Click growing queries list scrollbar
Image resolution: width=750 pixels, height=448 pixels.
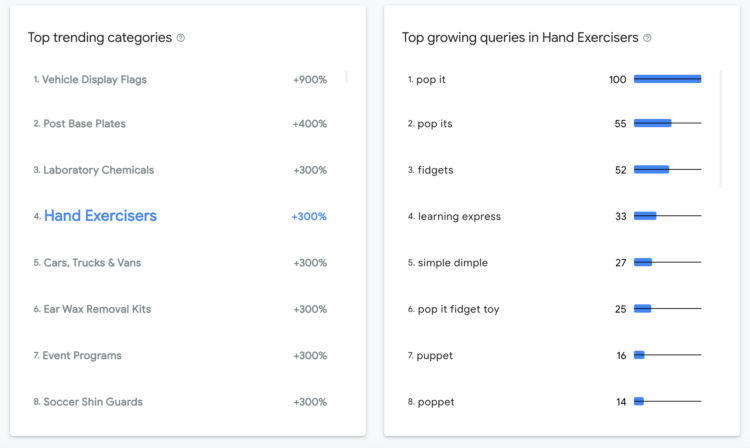[x=720, y=129]
